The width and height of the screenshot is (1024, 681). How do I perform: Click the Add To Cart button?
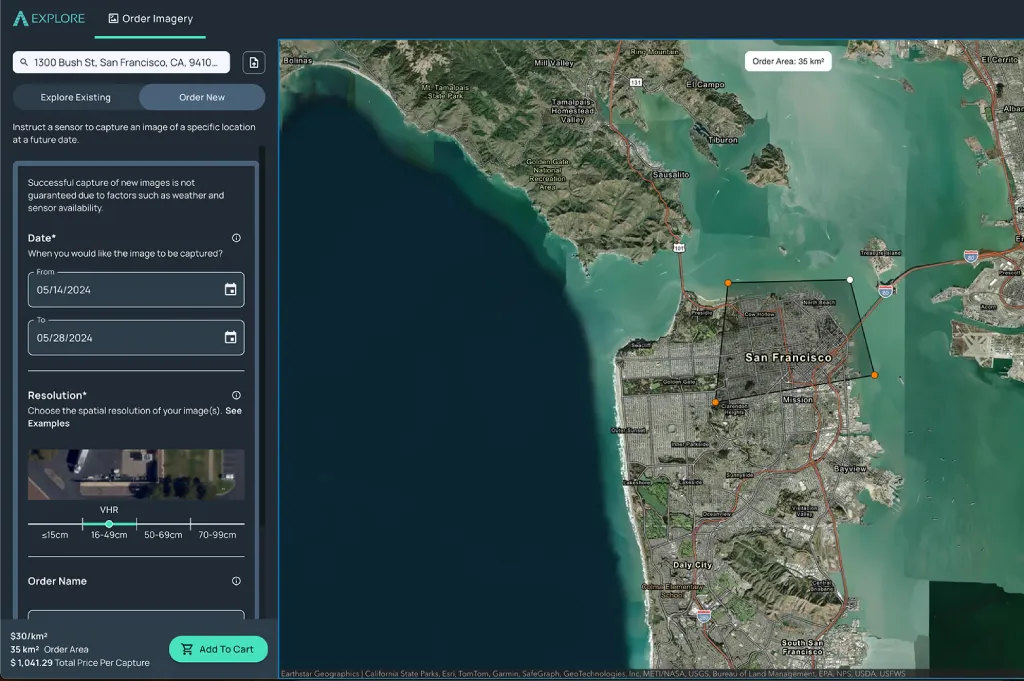[218, 649]
